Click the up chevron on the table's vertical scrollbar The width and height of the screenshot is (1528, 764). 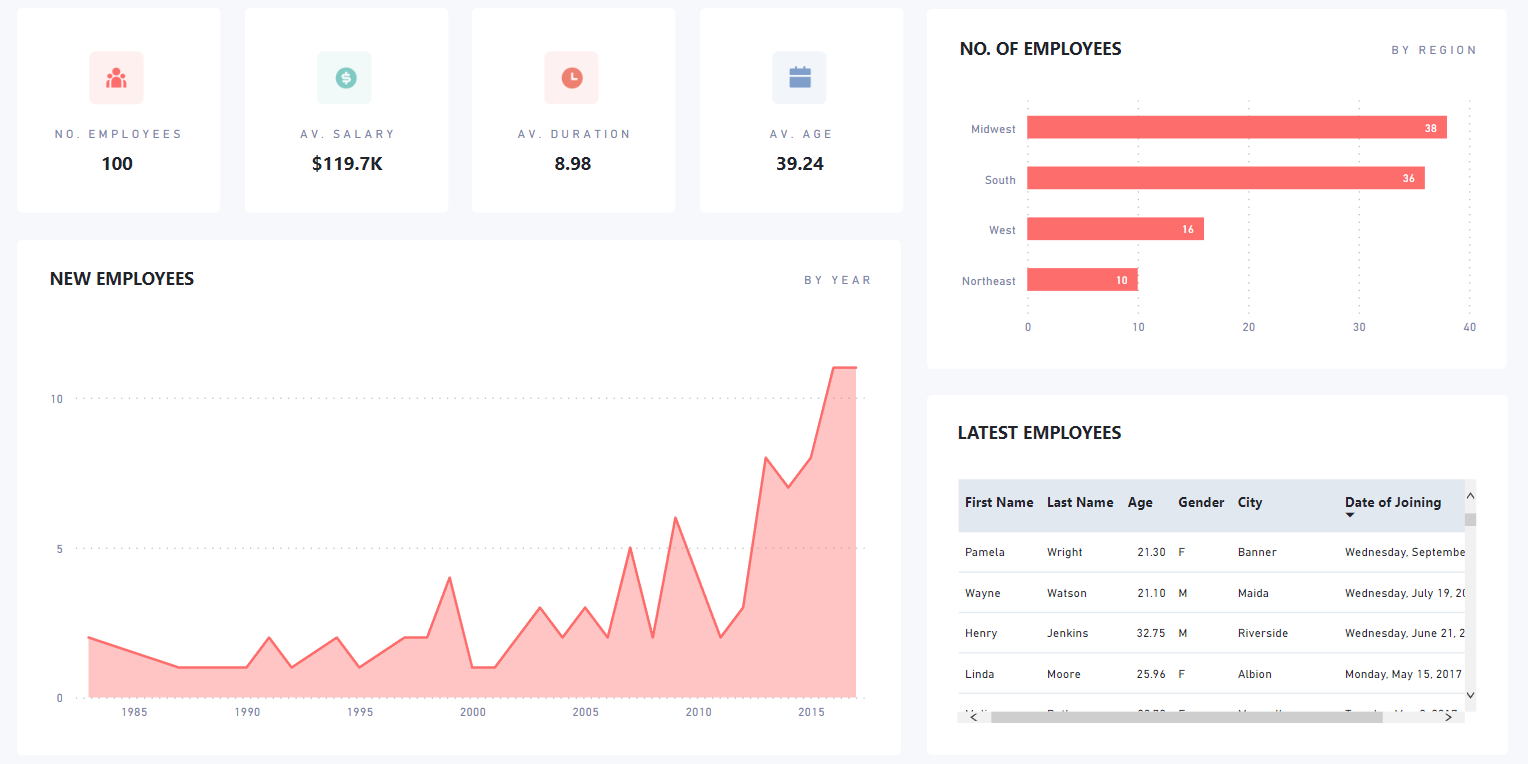coord(1470,495)
